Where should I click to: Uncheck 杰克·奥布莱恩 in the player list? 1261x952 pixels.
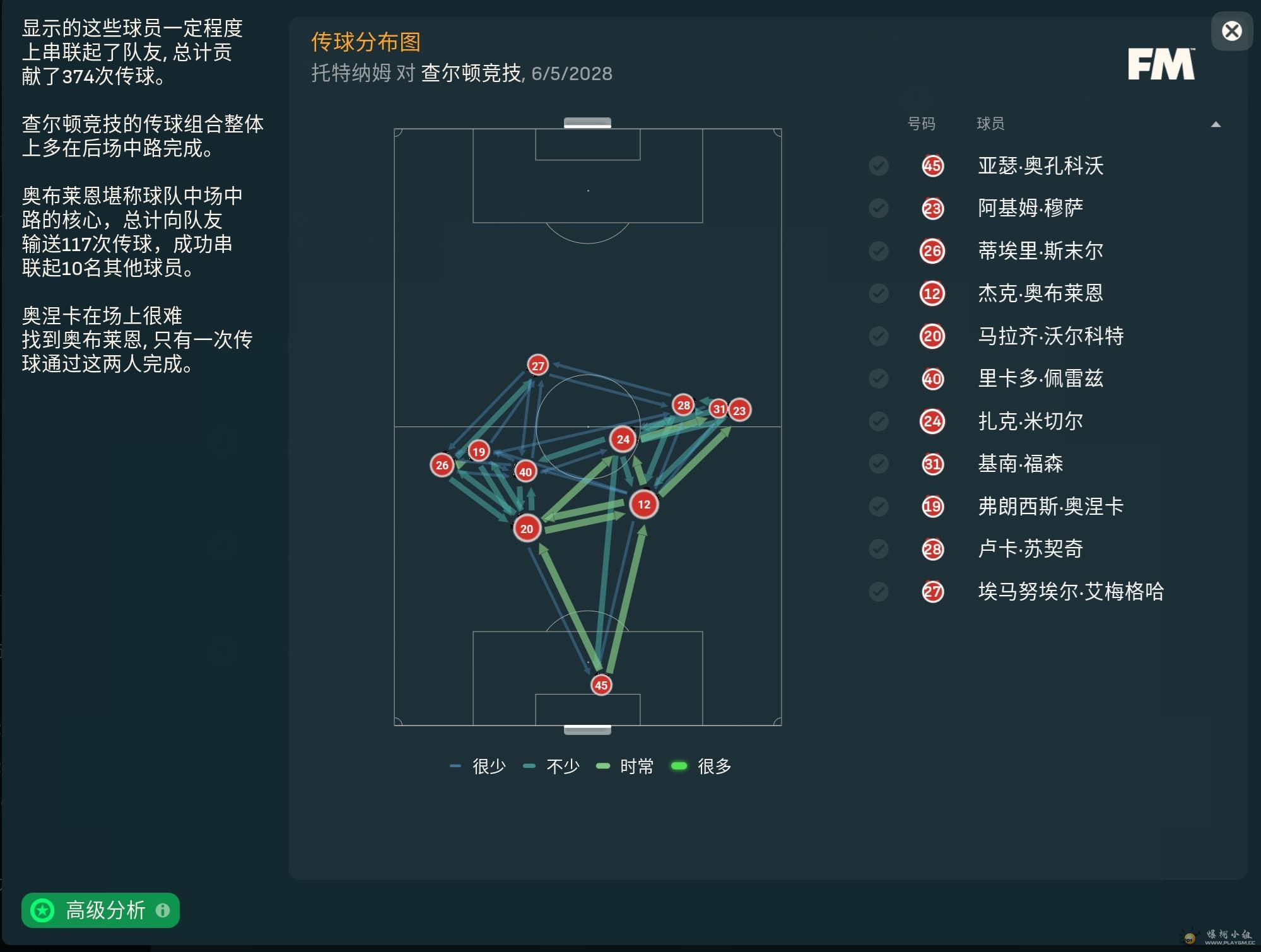tap(878, 293)
